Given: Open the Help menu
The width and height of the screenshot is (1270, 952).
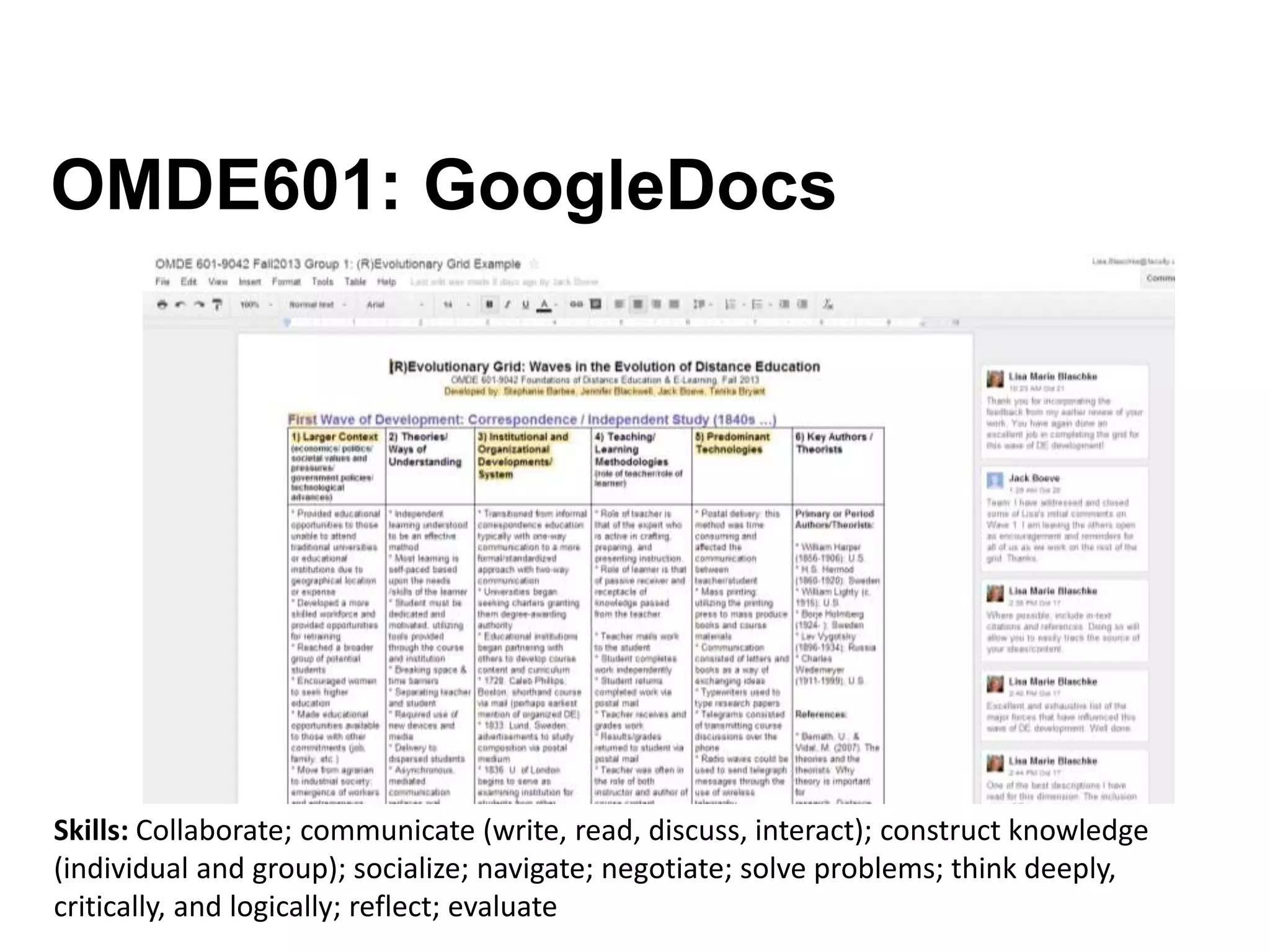Looking at the screenshot, I should coord(386,282).
